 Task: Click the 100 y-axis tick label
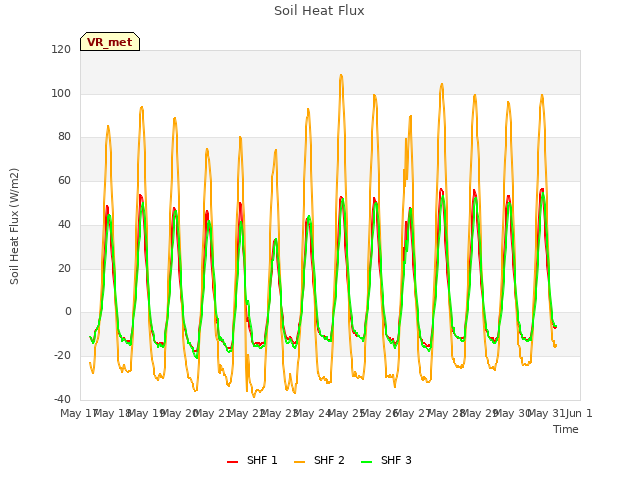(x=61, y=93)
